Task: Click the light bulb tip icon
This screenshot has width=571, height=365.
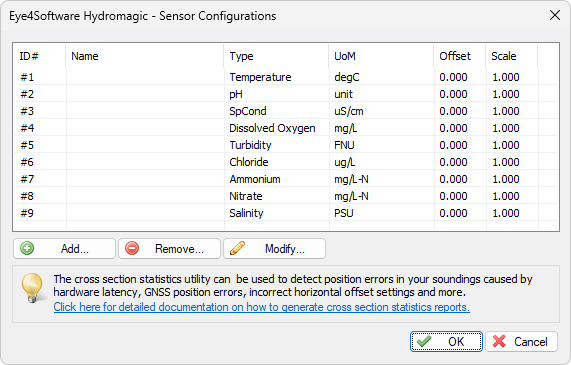Action: tap(33, 288)
